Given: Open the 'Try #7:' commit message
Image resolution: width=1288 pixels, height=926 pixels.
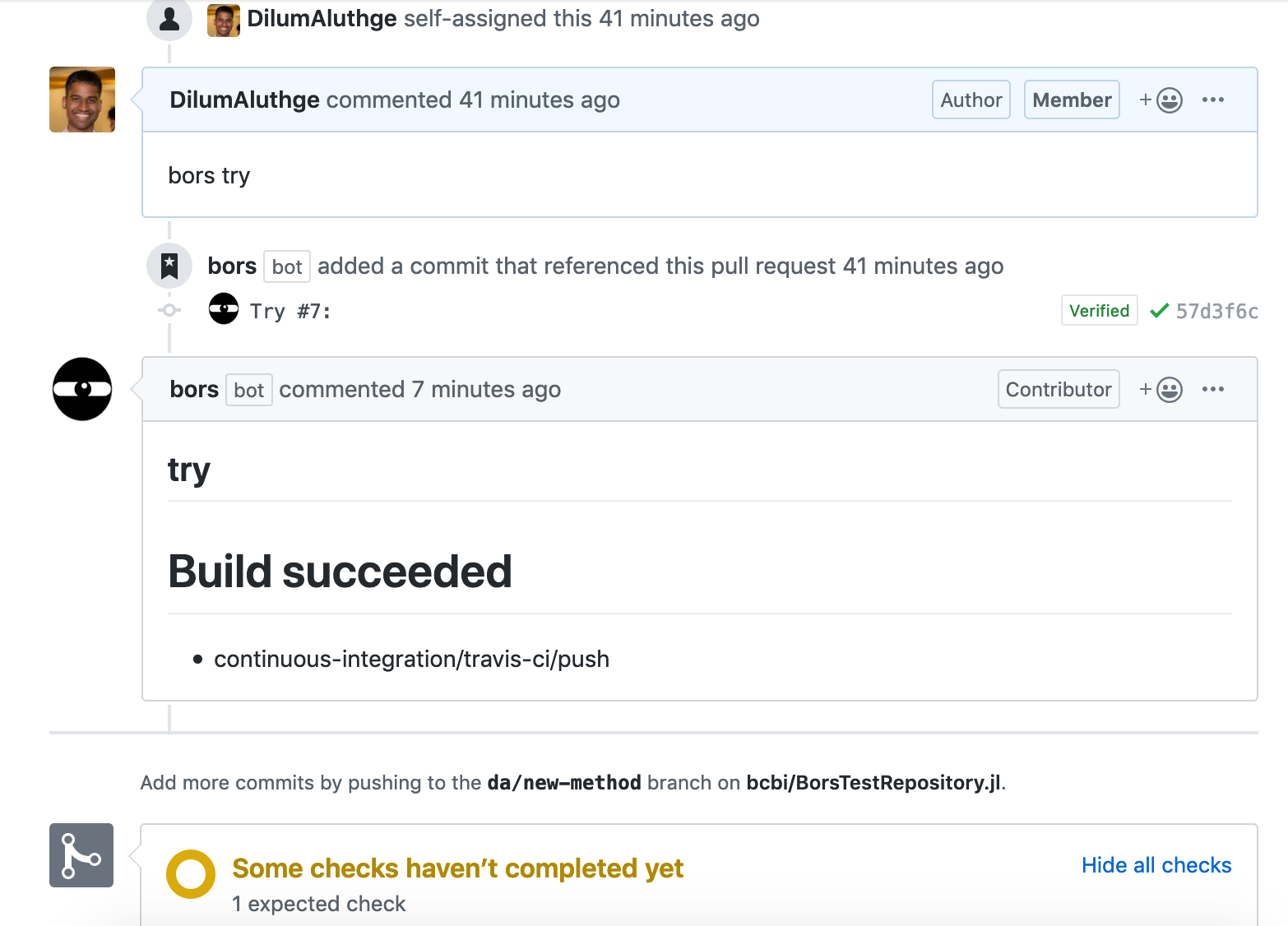Looking at the screenshot, I should click(290, 312).
